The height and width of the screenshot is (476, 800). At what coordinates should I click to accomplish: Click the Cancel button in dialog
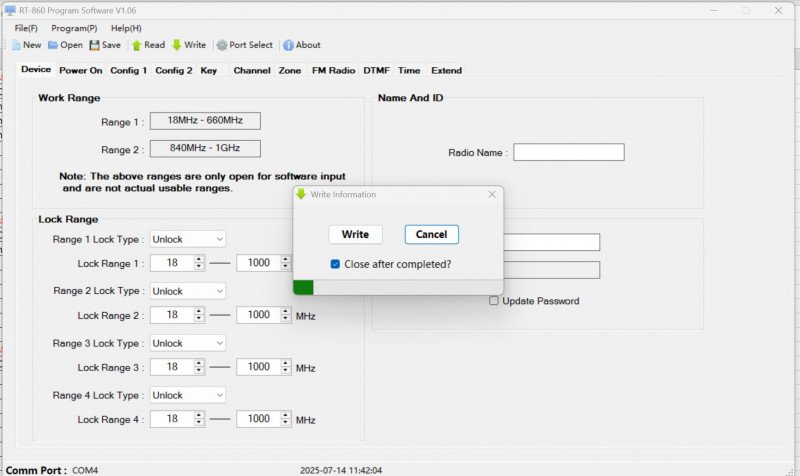click(432, 234)
